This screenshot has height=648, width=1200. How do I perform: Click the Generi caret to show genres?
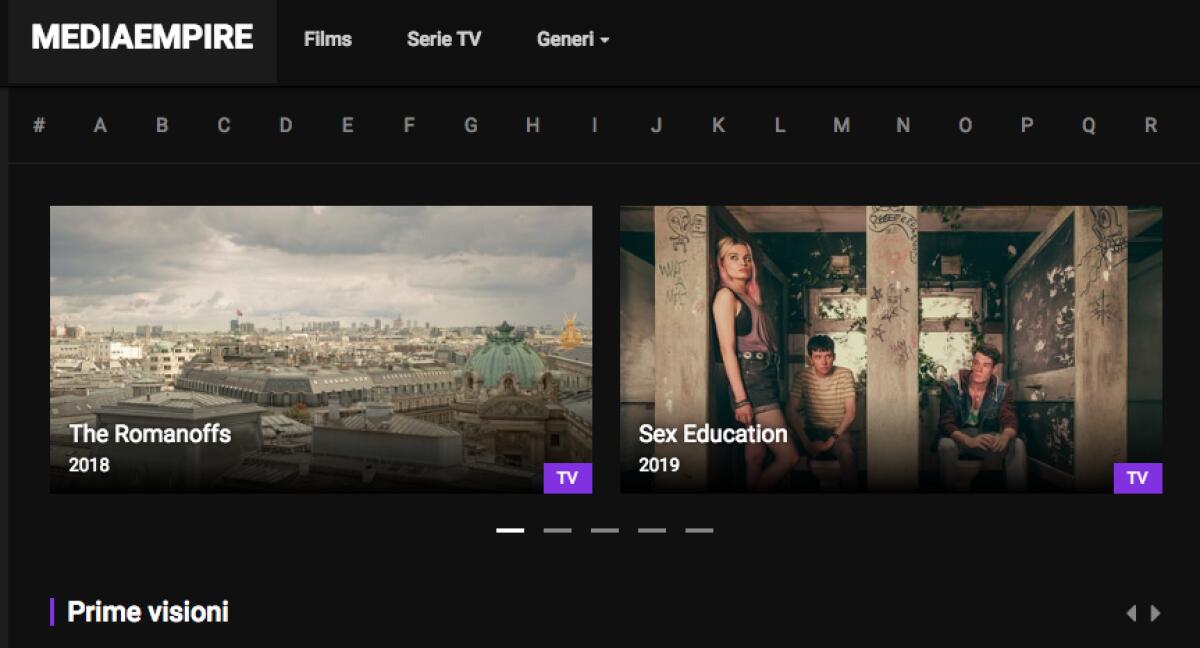(603, 41)
